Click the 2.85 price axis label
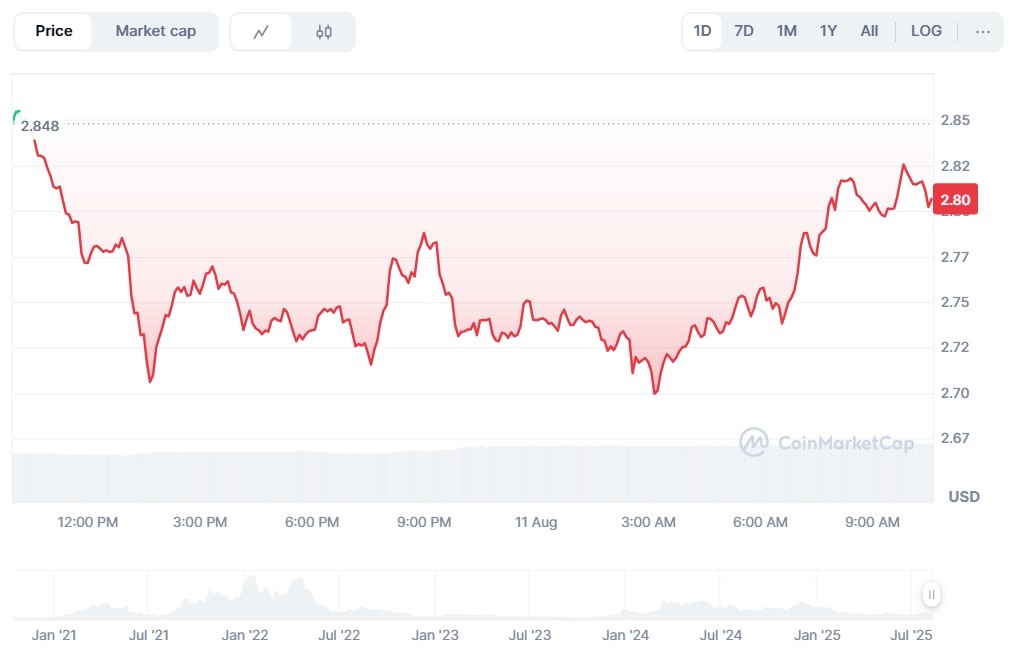 pyautogui.click(x=955, y=121)
